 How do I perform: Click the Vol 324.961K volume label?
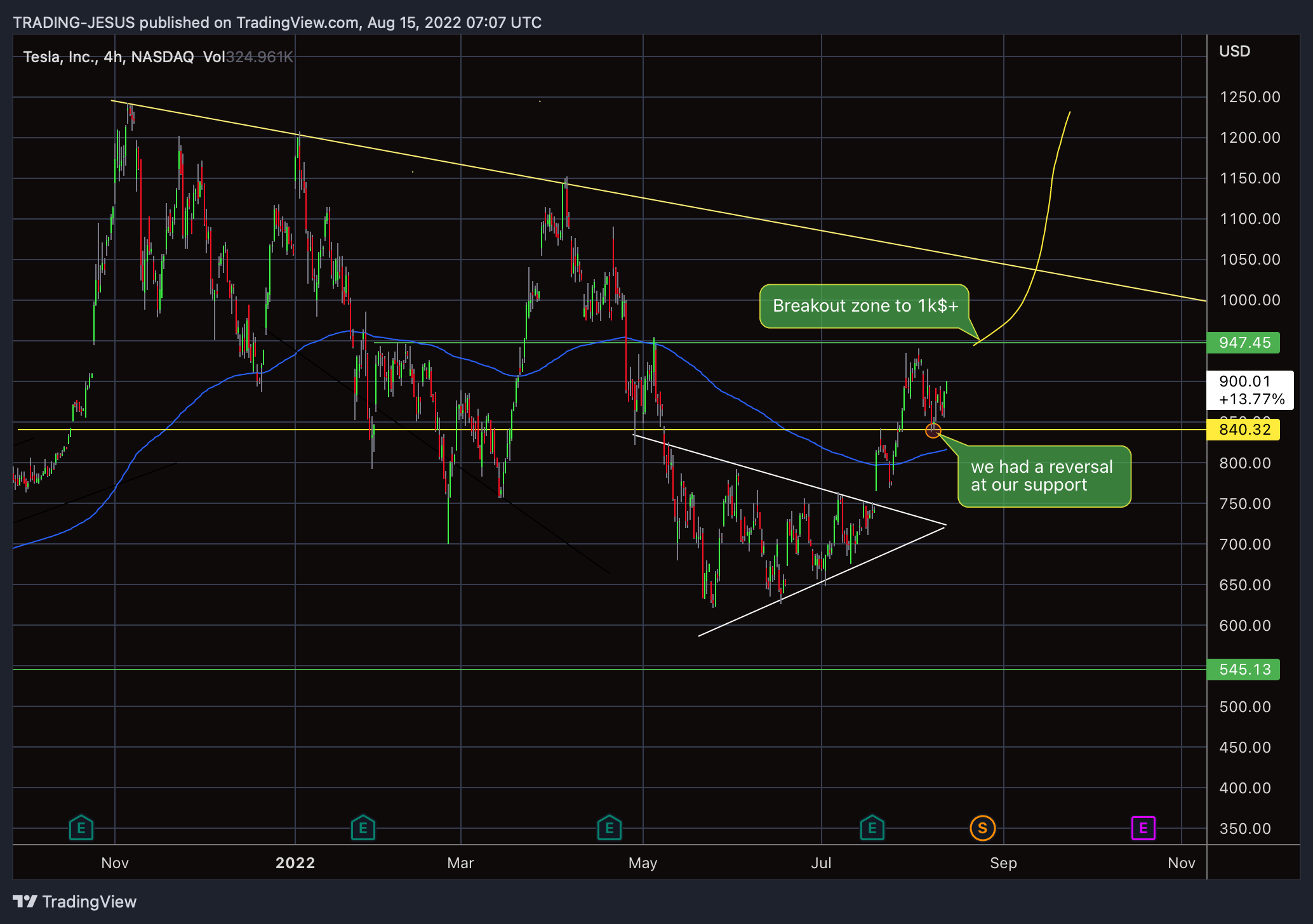point(248,57)
